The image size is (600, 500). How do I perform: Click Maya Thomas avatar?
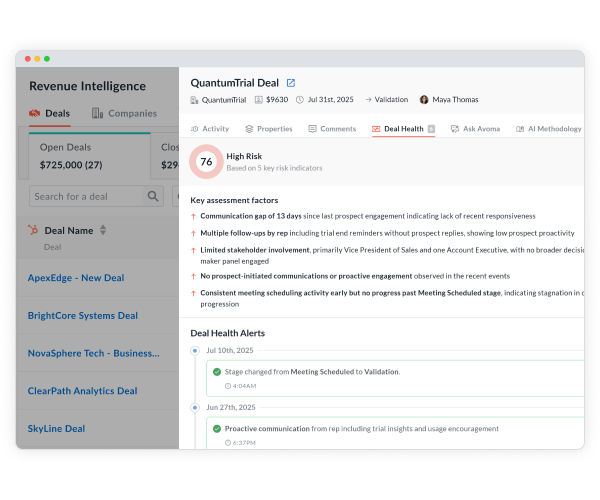click(x=424, y=100)
